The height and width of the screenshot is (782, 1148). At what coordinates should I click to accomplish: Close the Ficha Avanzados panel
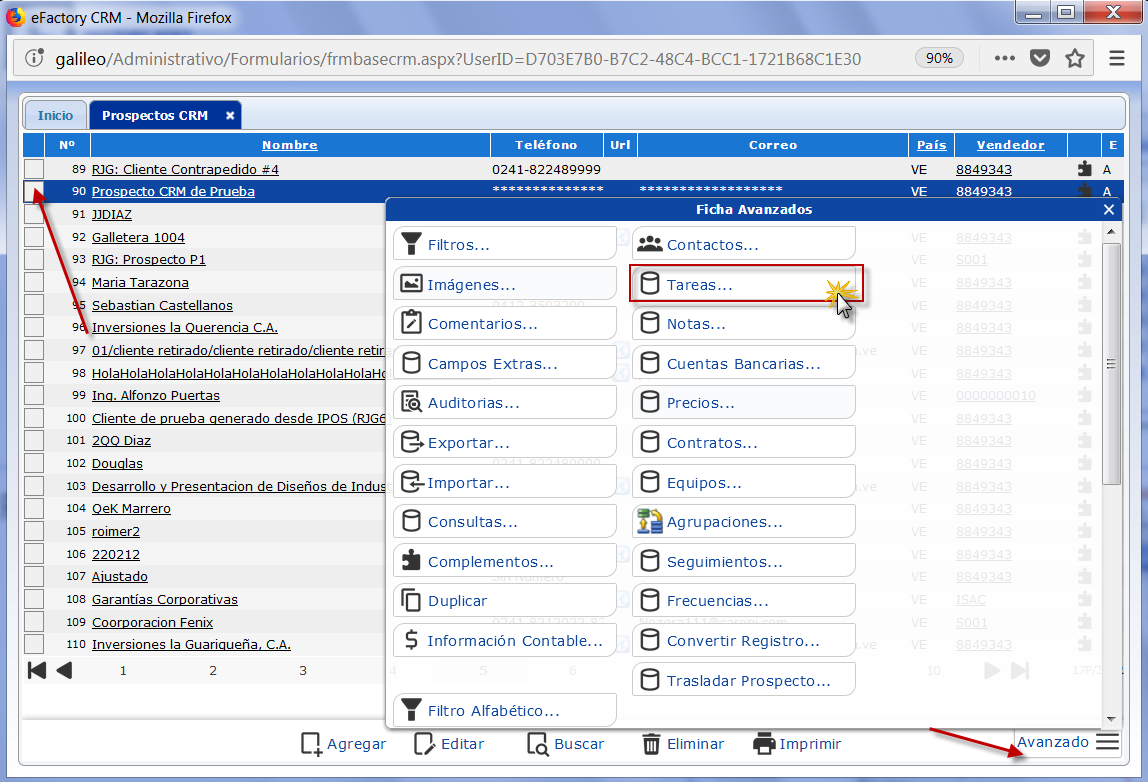coord(1108,210)
